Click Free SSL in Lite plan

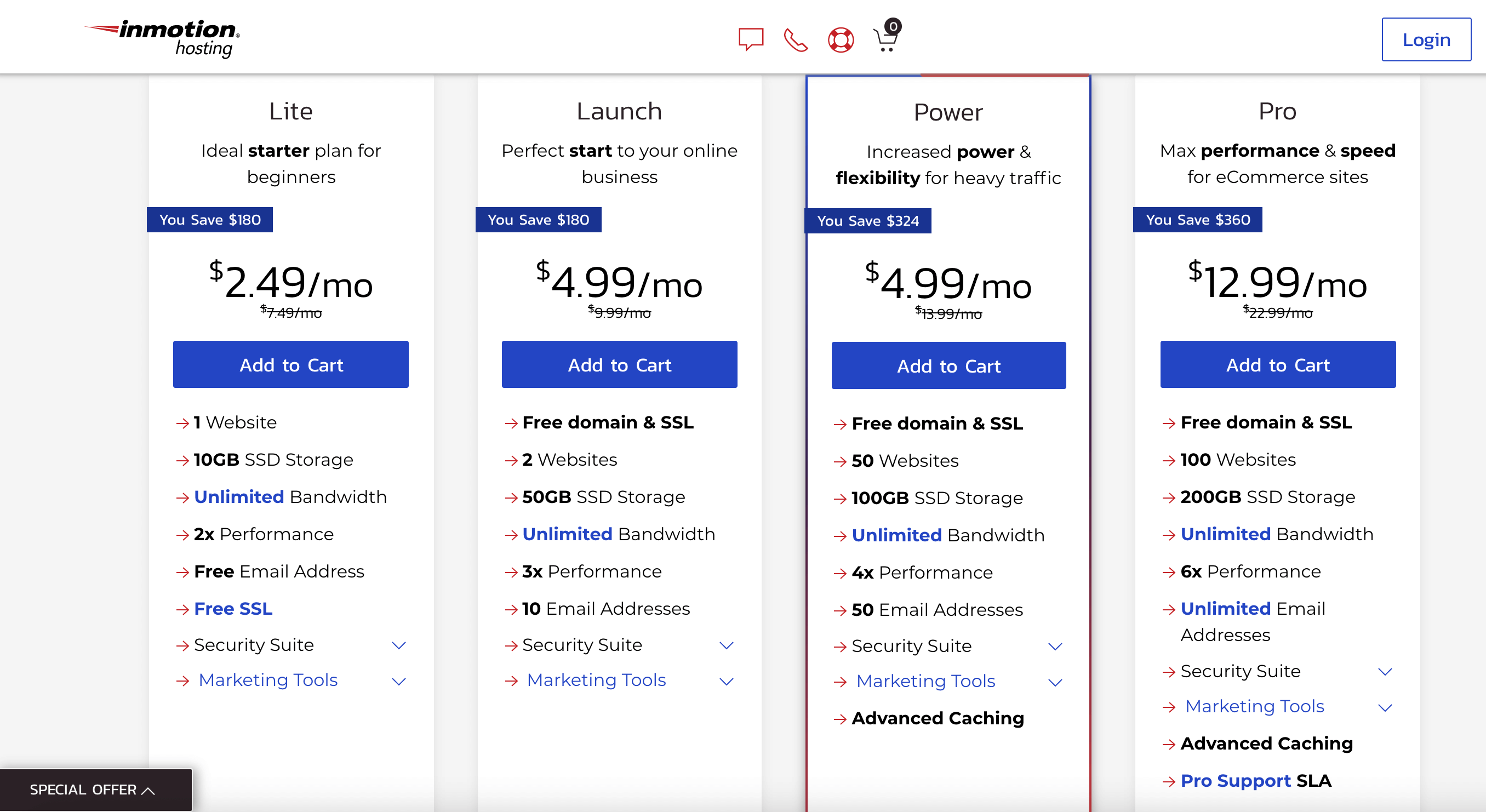(233, 608)
